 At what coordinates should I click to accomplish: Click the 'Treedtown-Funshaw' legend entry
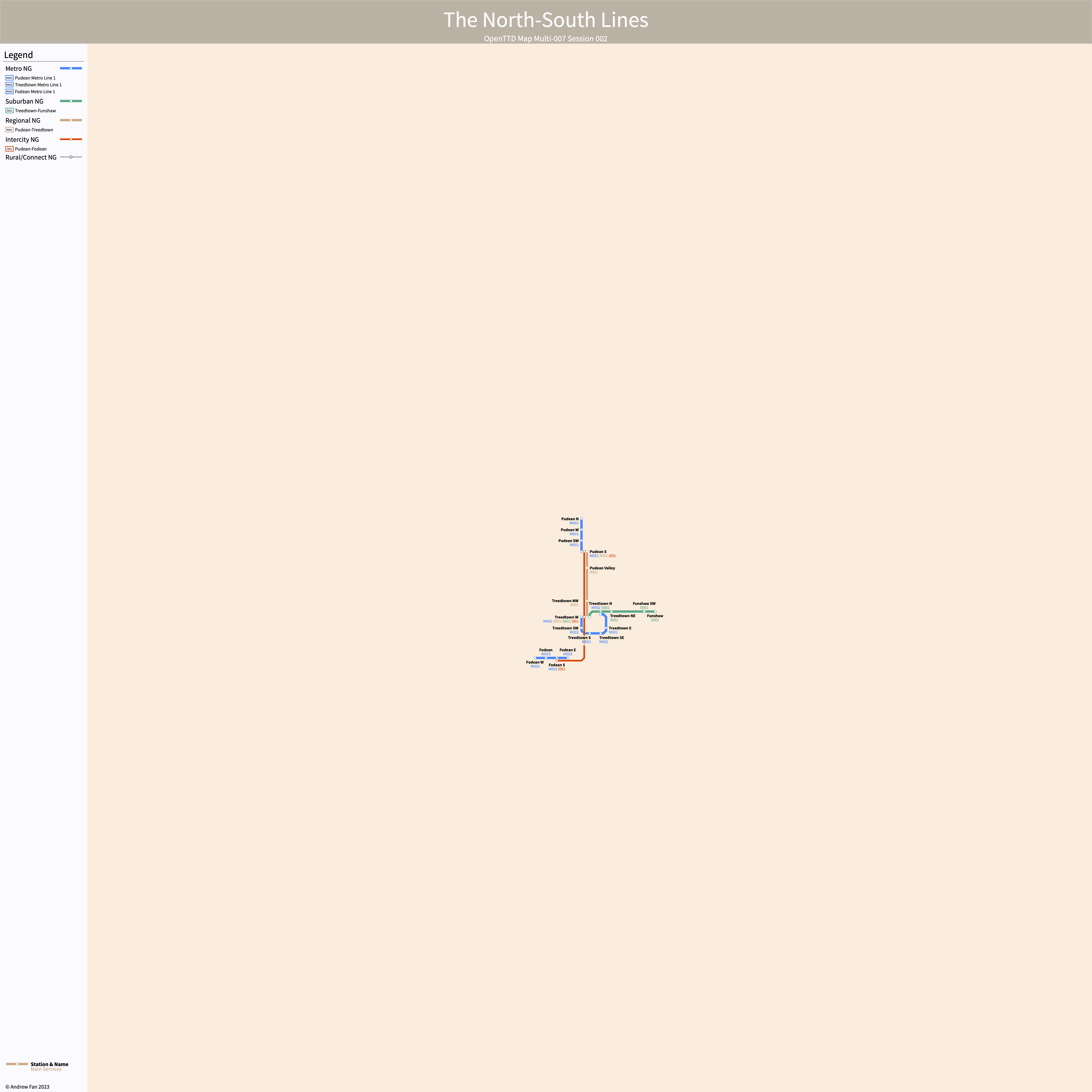pos(36,111)
